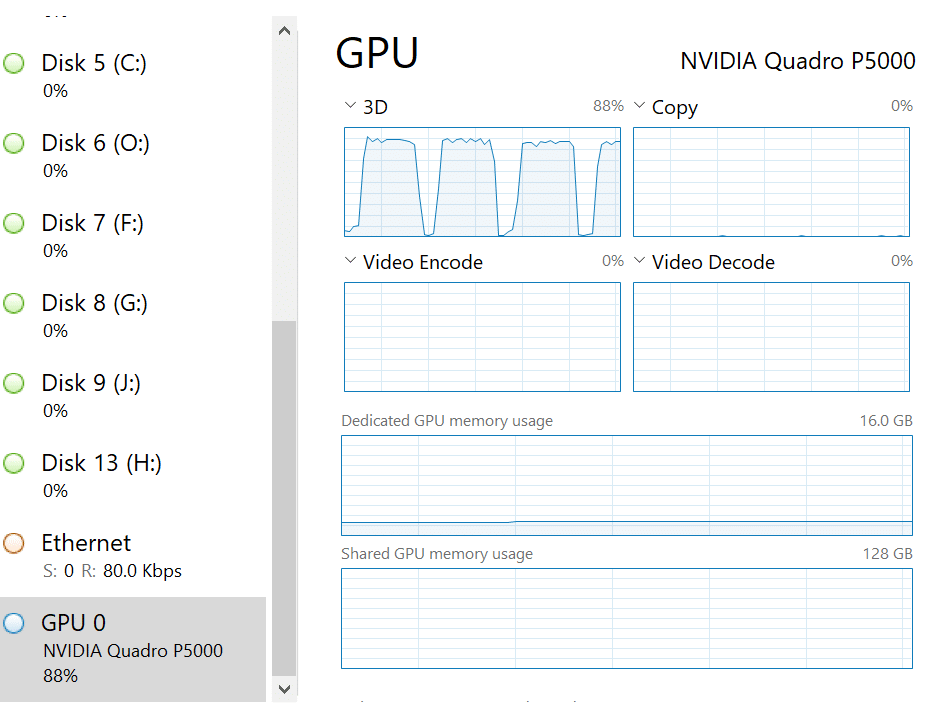
Task: Click the sidebar scroll down arrow
Action: [284, 689]
